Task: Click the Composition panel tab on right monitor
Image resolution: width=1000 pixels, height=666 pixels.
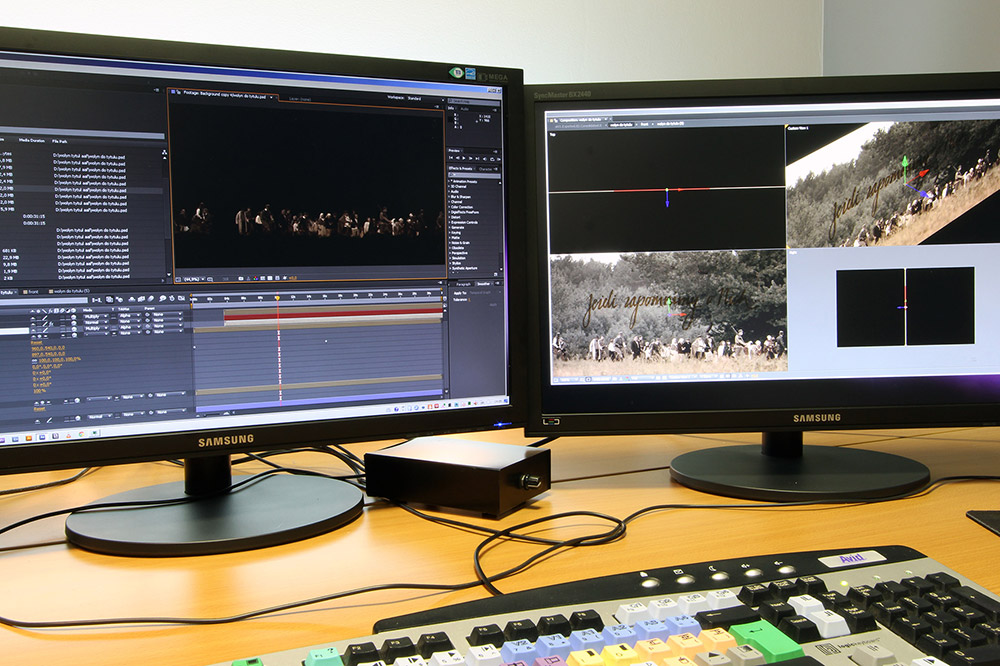Action: coord(579,119)
